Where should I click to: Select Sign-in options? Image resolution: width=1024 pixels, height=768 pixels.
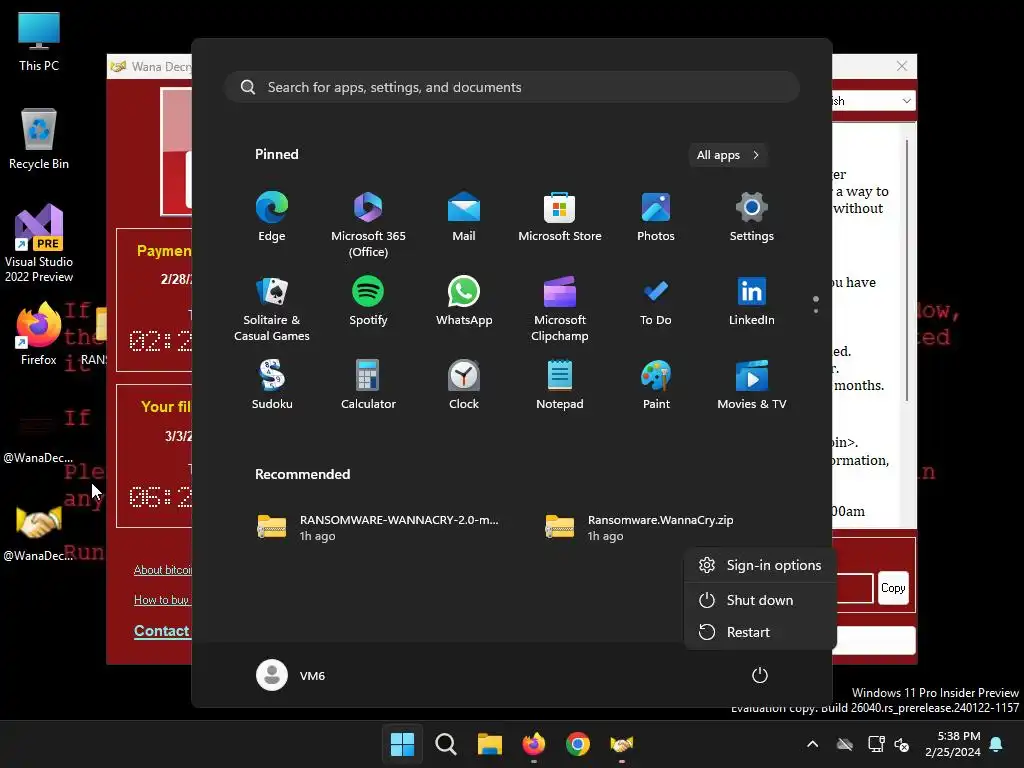coord(760,566)
